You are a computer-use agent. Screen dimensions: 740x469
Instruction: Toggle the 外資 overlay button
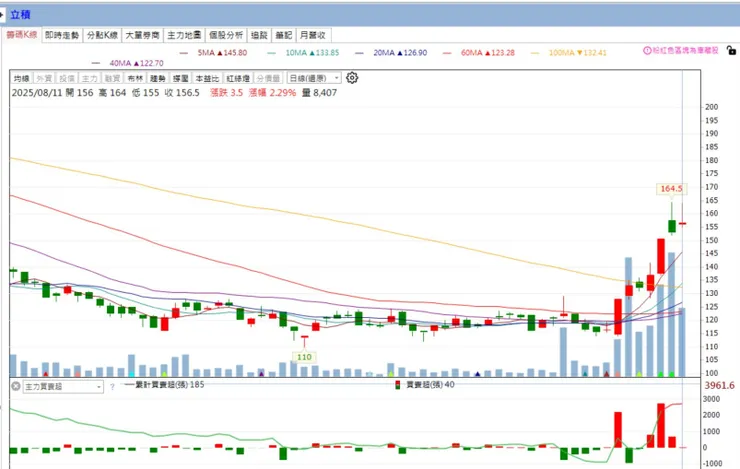(x=44, y=78)
